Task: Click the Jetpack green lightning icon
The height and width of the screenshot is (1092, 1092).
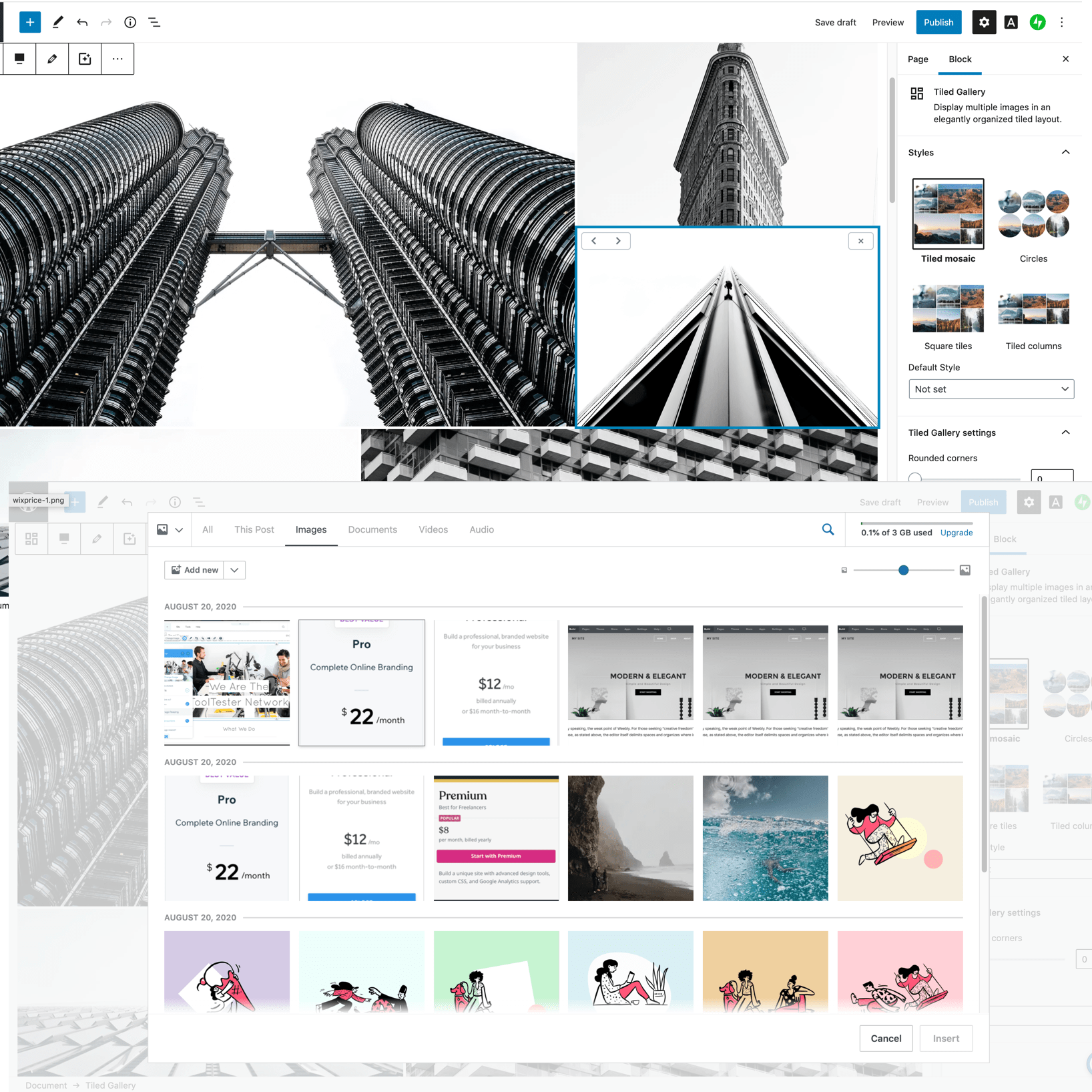Action: pos(1037,22)
